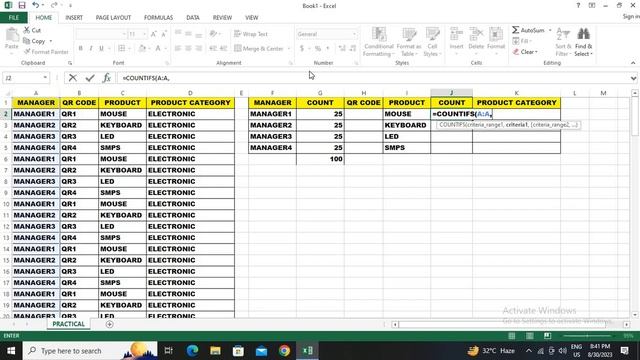
Task: Cancel formula entry with the X icon
Action: [x=73, y=78]
